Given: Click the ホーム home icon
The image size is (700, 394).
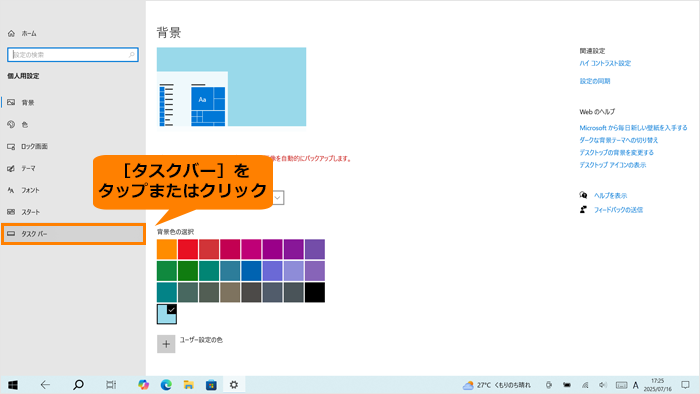Looking at the screenshot, I should tap(11, 33).
